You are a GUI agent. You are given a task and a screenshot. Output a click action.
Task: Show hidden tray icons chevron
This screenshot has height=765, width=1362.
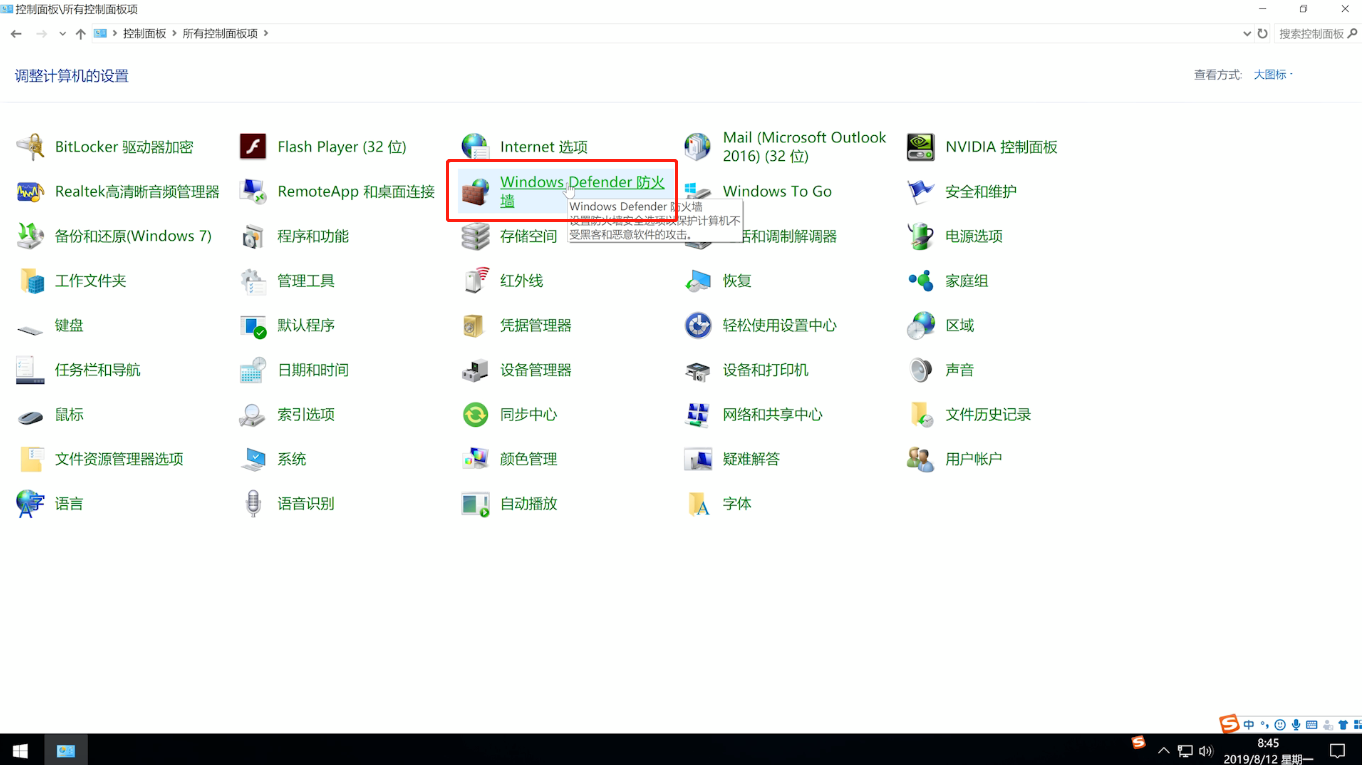pyautogui.click(x=1163, y=751)
